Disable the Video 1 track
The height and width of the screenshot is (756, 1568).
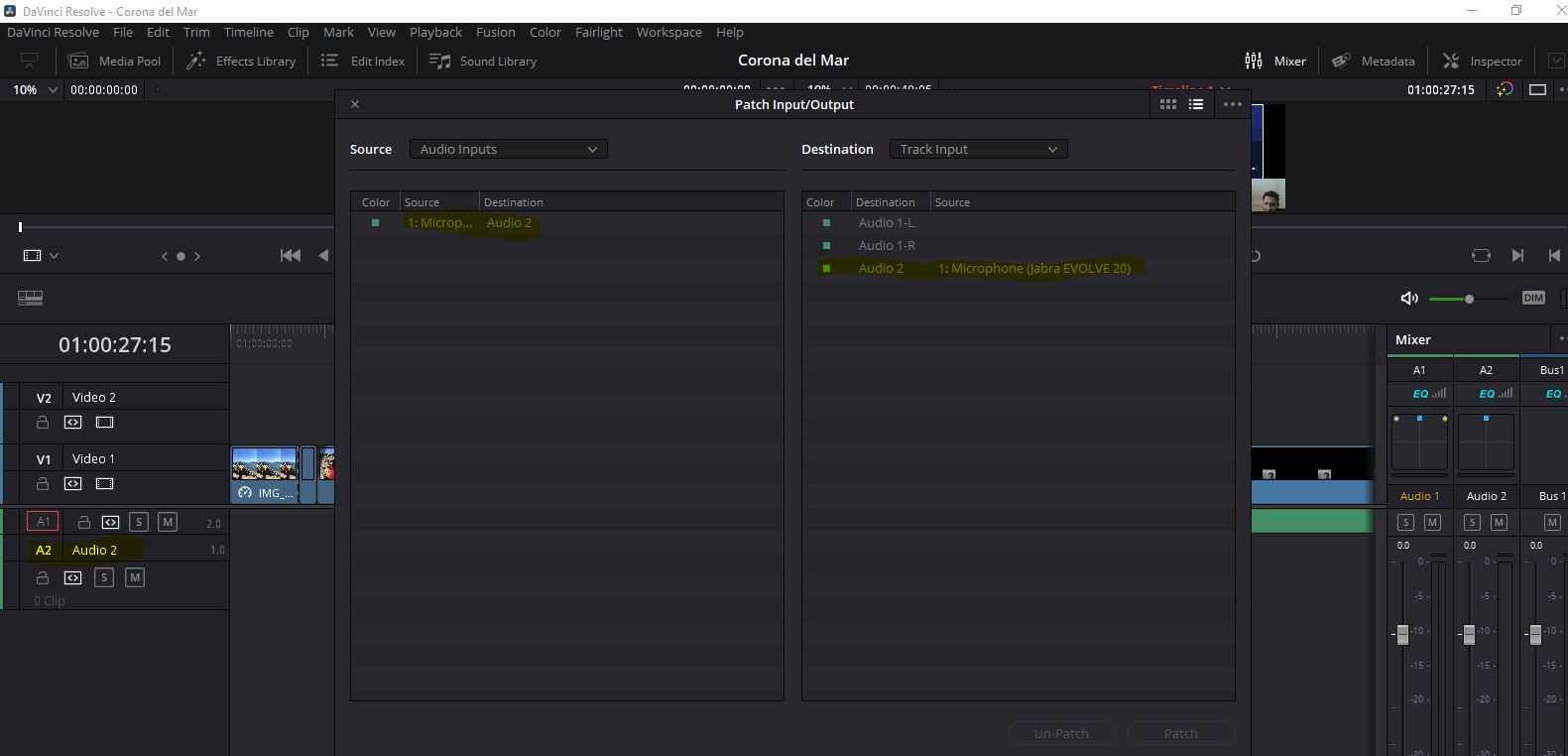point(104,483)
